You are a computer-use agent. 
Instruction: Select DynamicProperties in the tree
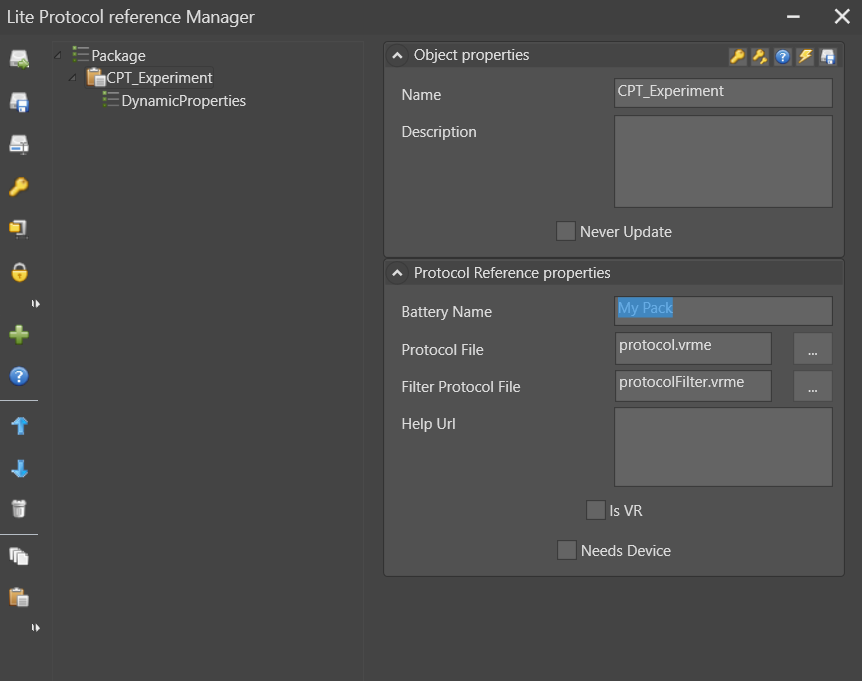183,101
